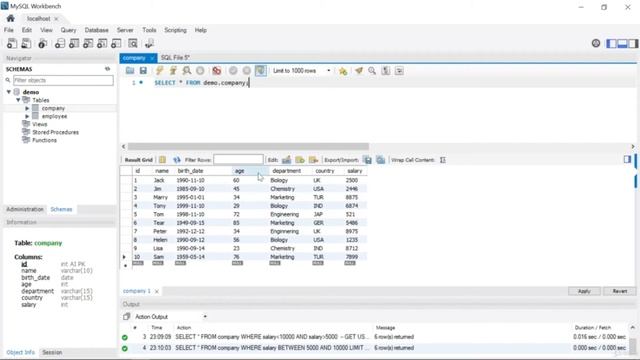Switch to the SQL File 5* tab

click(175, 58)
